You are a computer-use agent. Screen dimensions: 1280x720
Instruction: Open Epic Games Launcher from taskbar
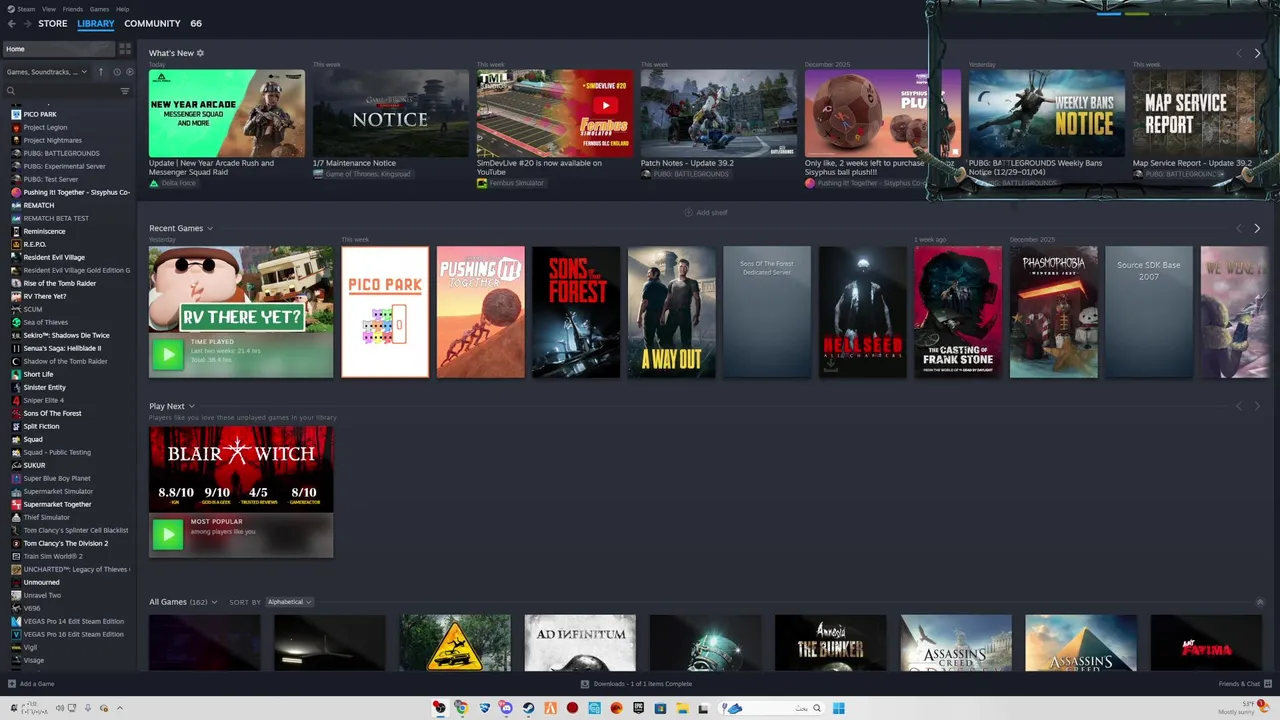[638, 708]
